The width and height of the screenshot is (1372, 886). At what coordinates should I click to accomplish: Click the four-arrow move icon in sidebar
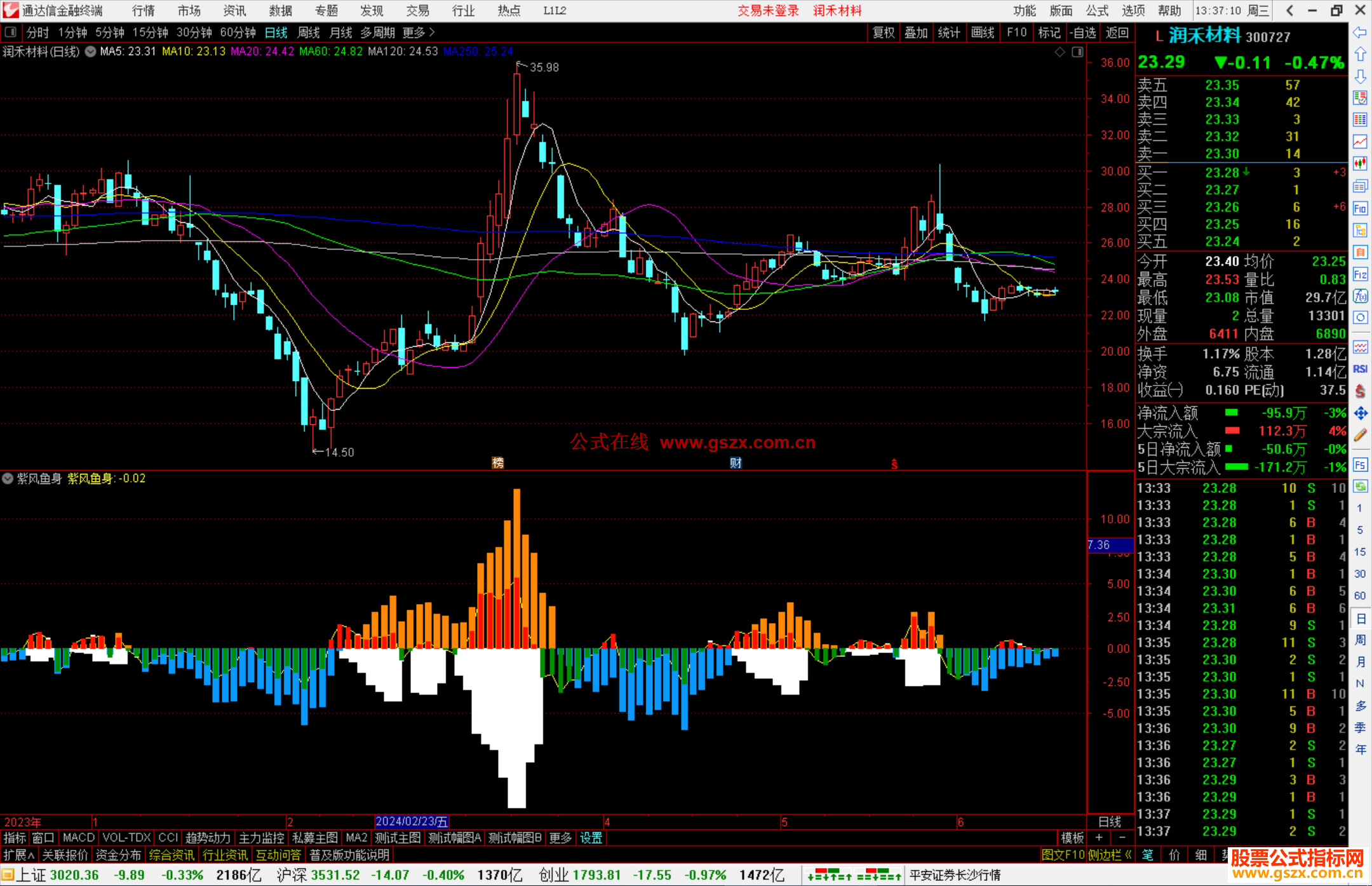pyautogui.click(x=1360, y=413)
